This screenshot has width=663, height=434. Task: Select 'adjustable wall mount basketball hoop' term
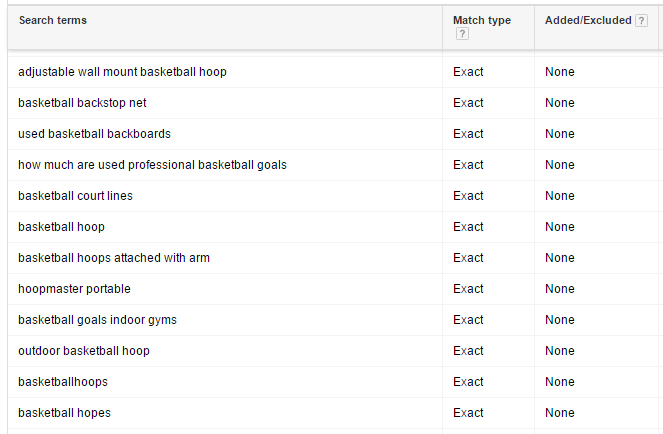(x=122, y=72)
